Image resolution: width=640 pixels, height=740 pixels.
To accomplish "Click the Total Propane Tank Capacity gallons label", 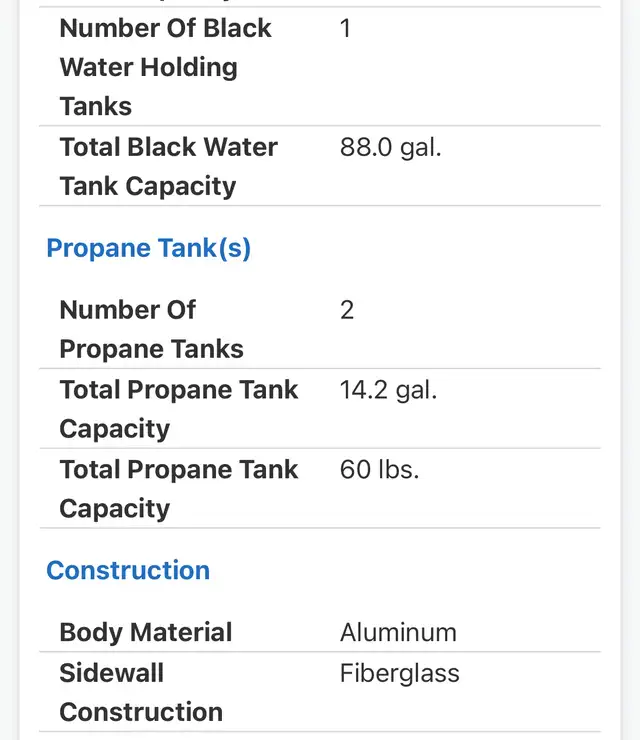I will tap(179, 409).
